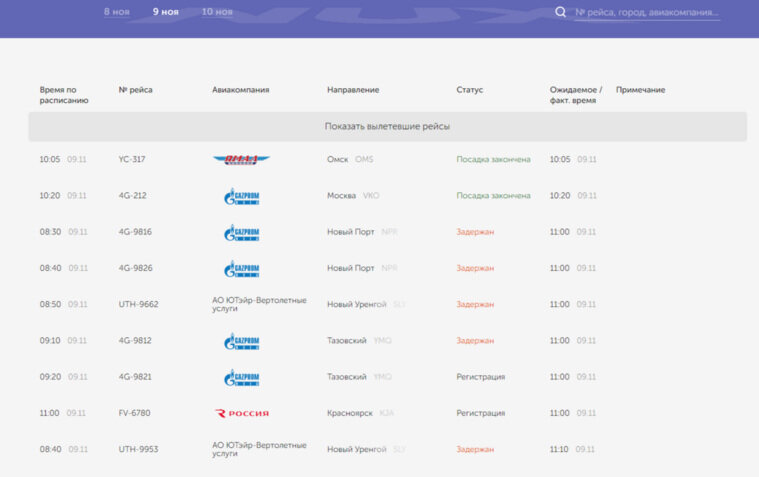Switch to the 8 ноя date tab
The width and height of the screenshot is (759, 477).
(117, 12)
